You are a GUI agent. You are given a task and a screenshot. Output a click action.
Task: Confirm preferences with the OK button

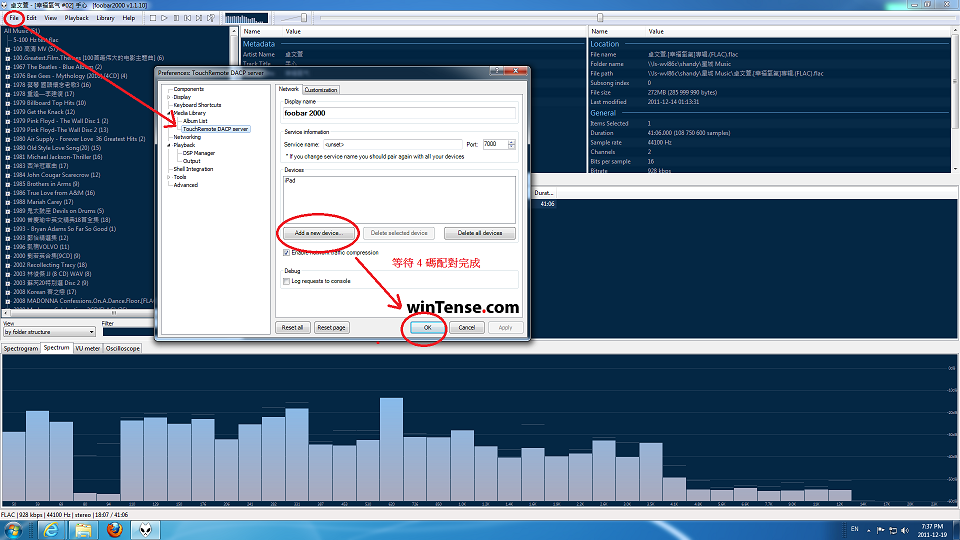point(427,328)
